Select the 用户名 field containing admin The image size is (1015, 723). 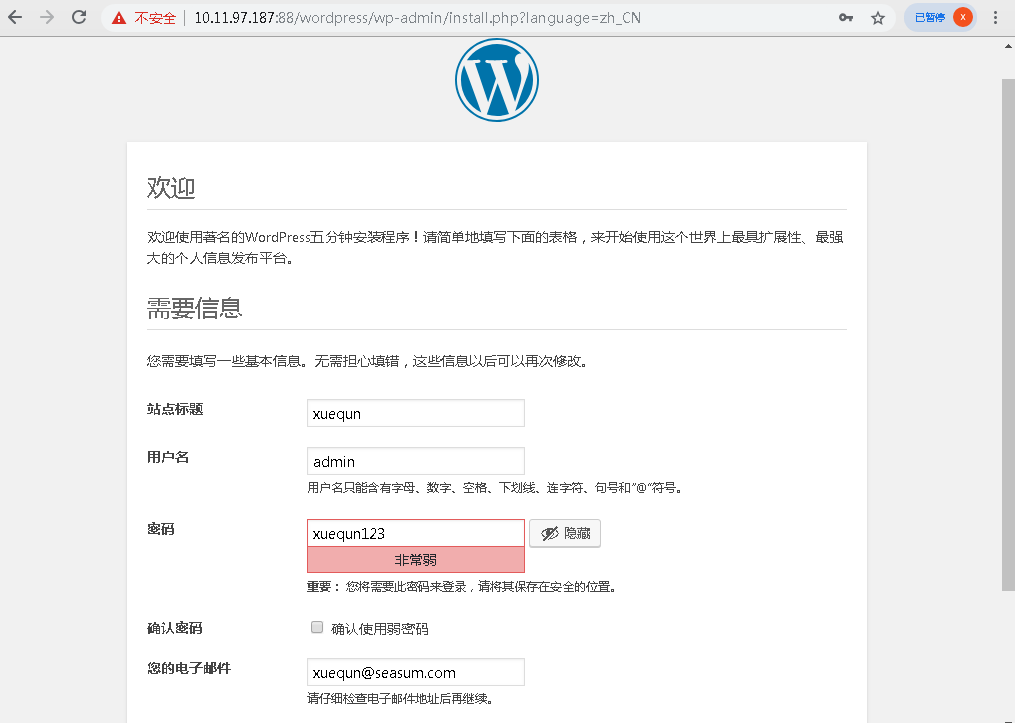(415, 461)
